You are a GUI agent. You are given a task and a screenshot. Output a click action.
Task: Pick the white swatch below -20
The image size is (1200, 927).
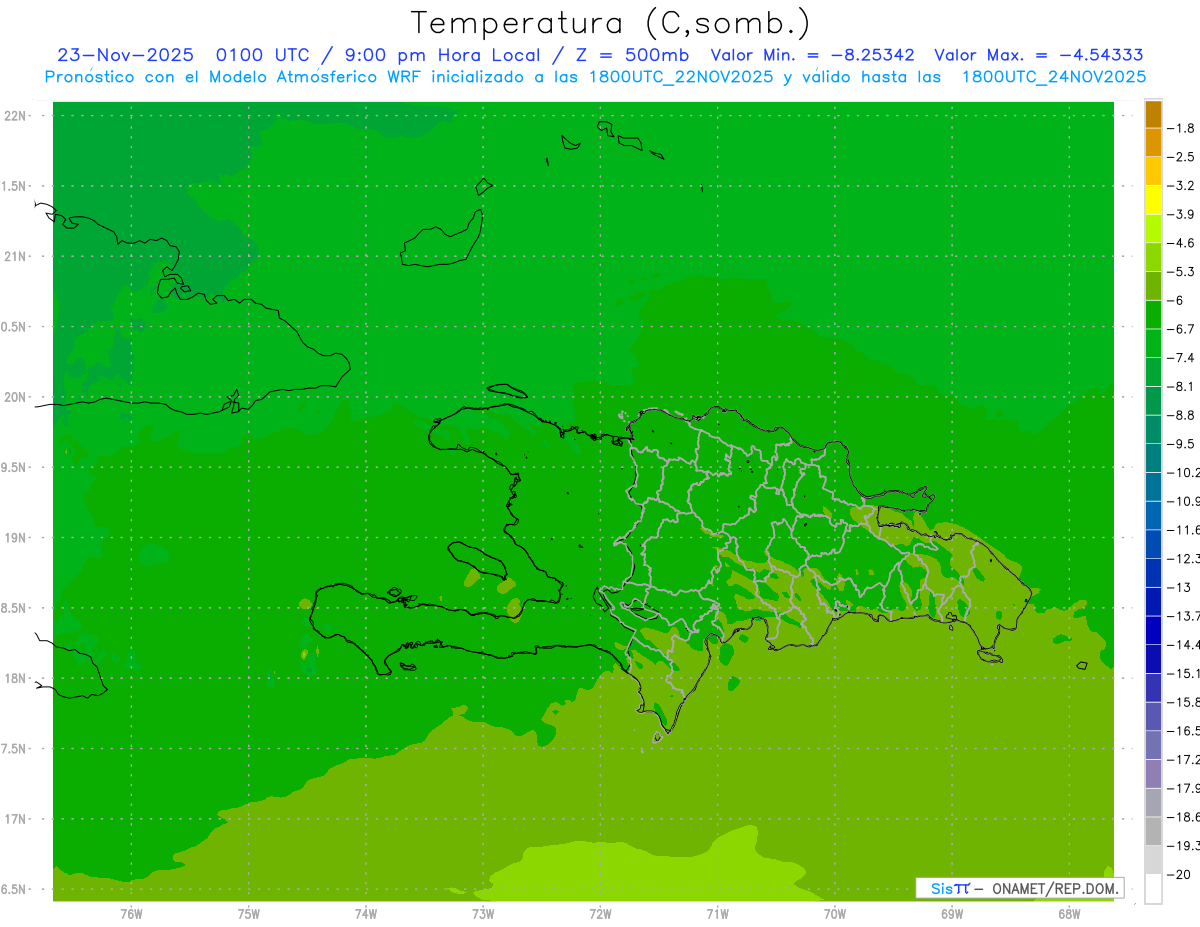click(x=1153, y=889)
